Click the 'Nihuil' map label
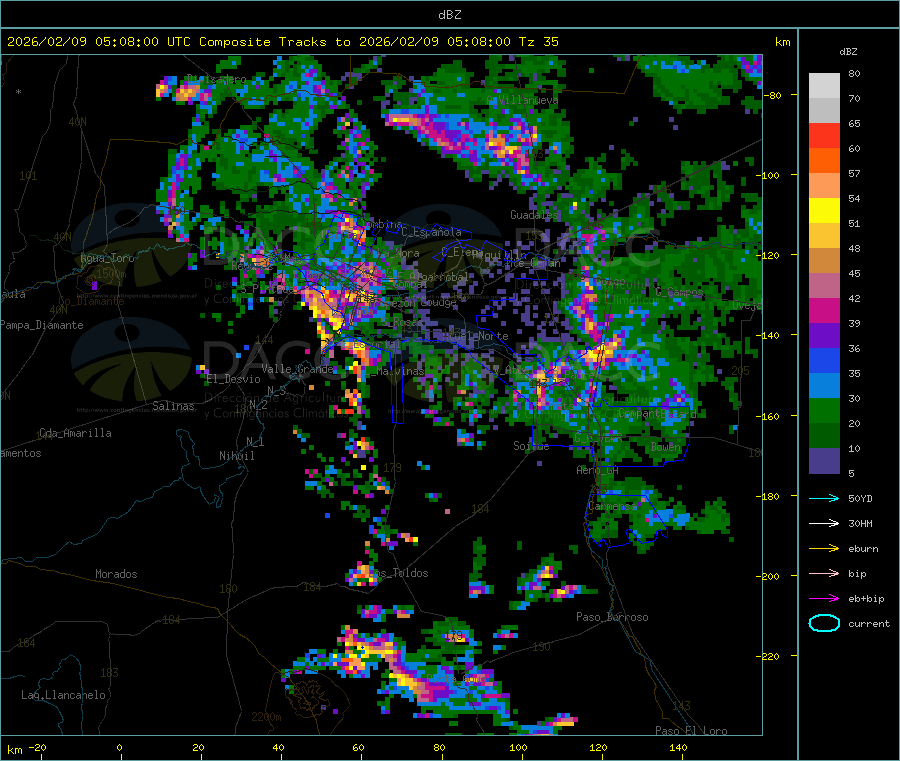 [x=236, y=456]
